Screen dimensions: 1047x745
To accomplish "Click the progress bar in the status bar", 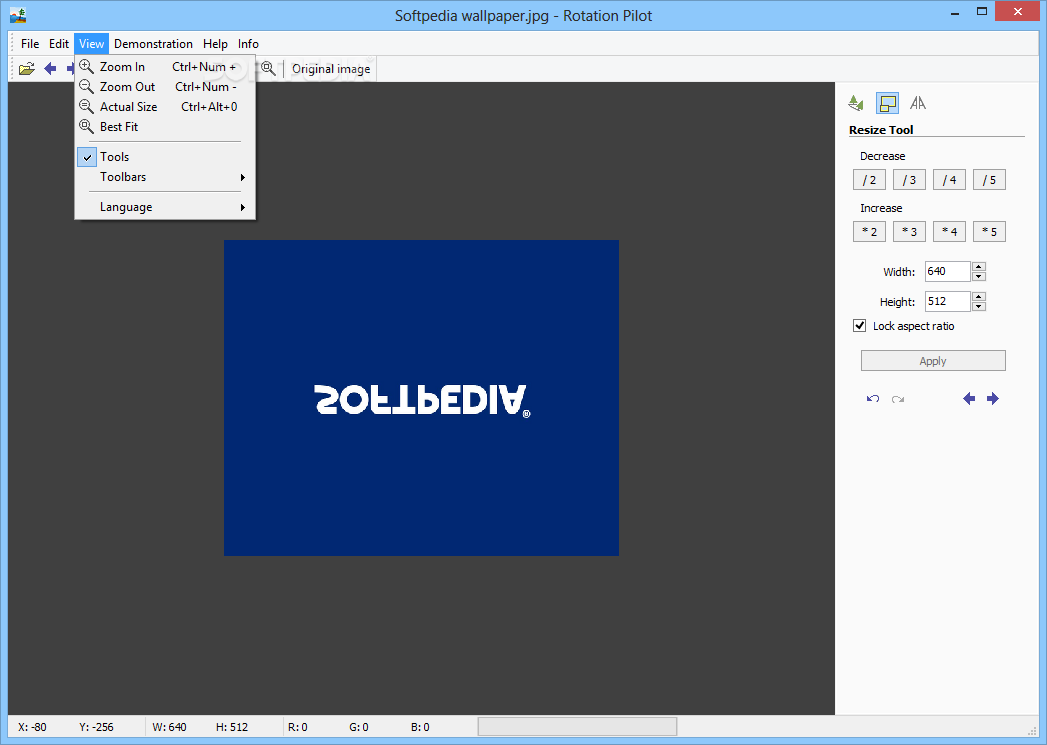I will click(x=578, y=726).
